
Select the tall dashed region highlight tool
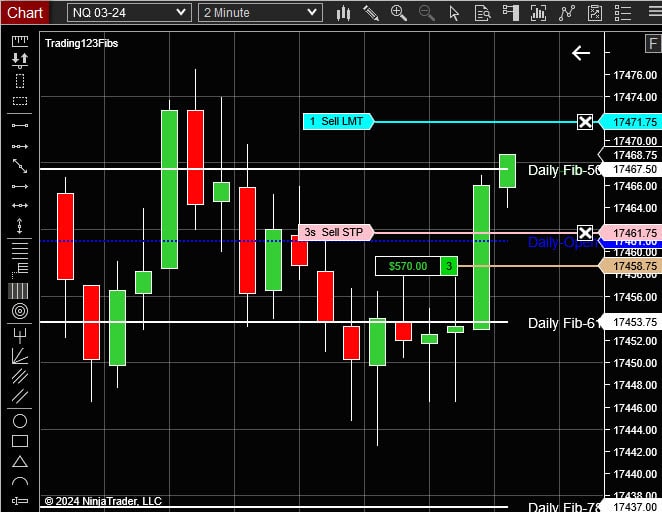pos(20,81)
